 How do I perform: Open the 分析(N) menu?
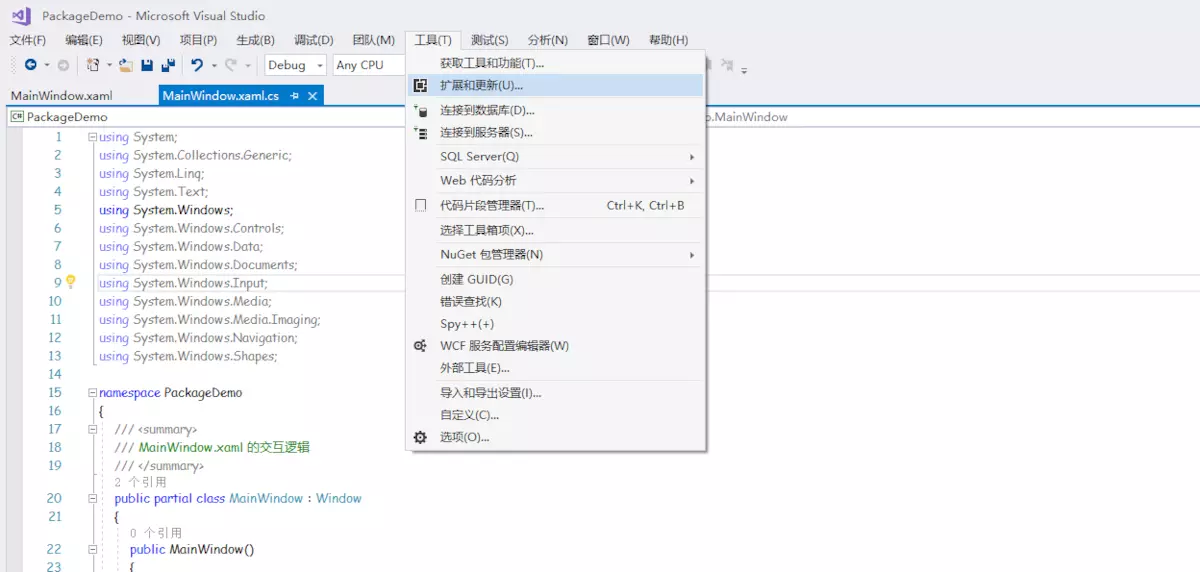point(548,40)
